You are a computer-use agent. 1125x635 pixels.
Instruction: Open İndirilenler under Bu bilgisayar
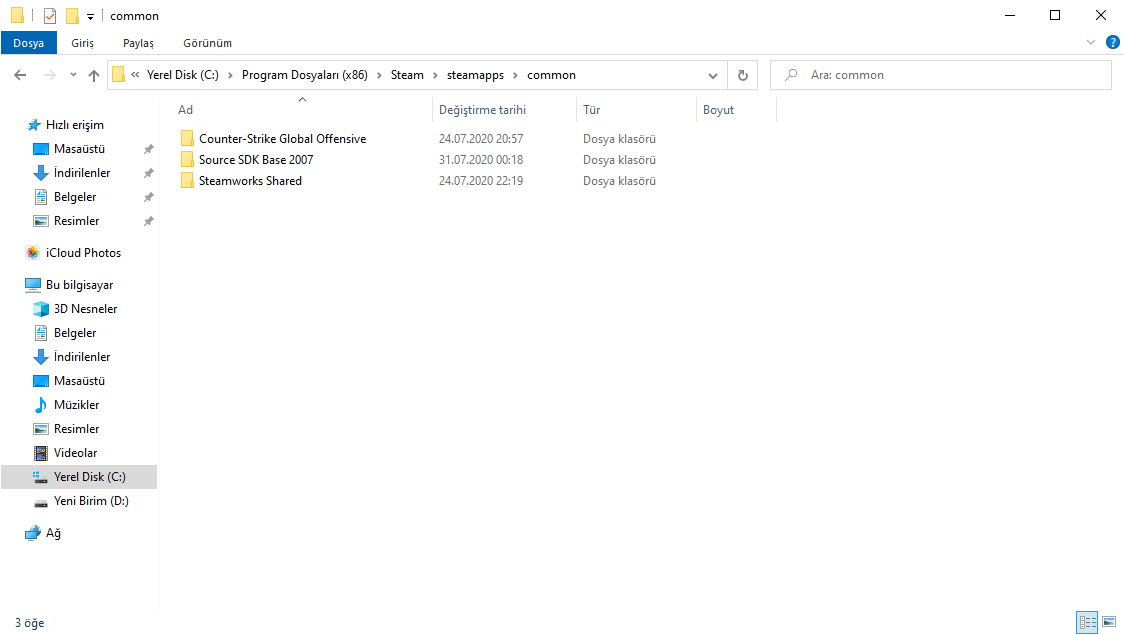point(82,357)
